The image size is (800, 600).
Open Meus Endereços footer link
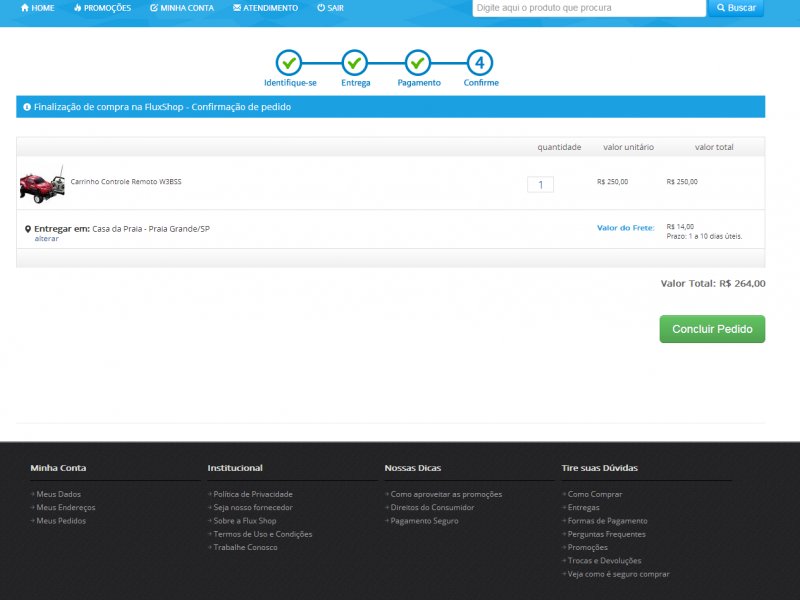[66, 507]
